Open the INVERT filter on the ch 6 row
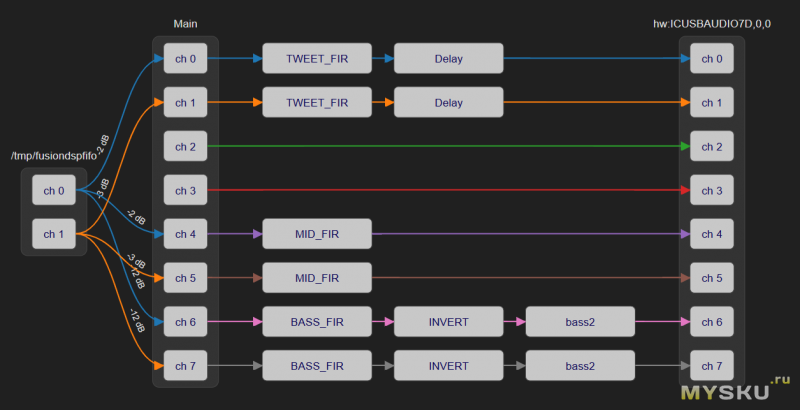This screenshot has width=800, height=410. tap(448, 322)
